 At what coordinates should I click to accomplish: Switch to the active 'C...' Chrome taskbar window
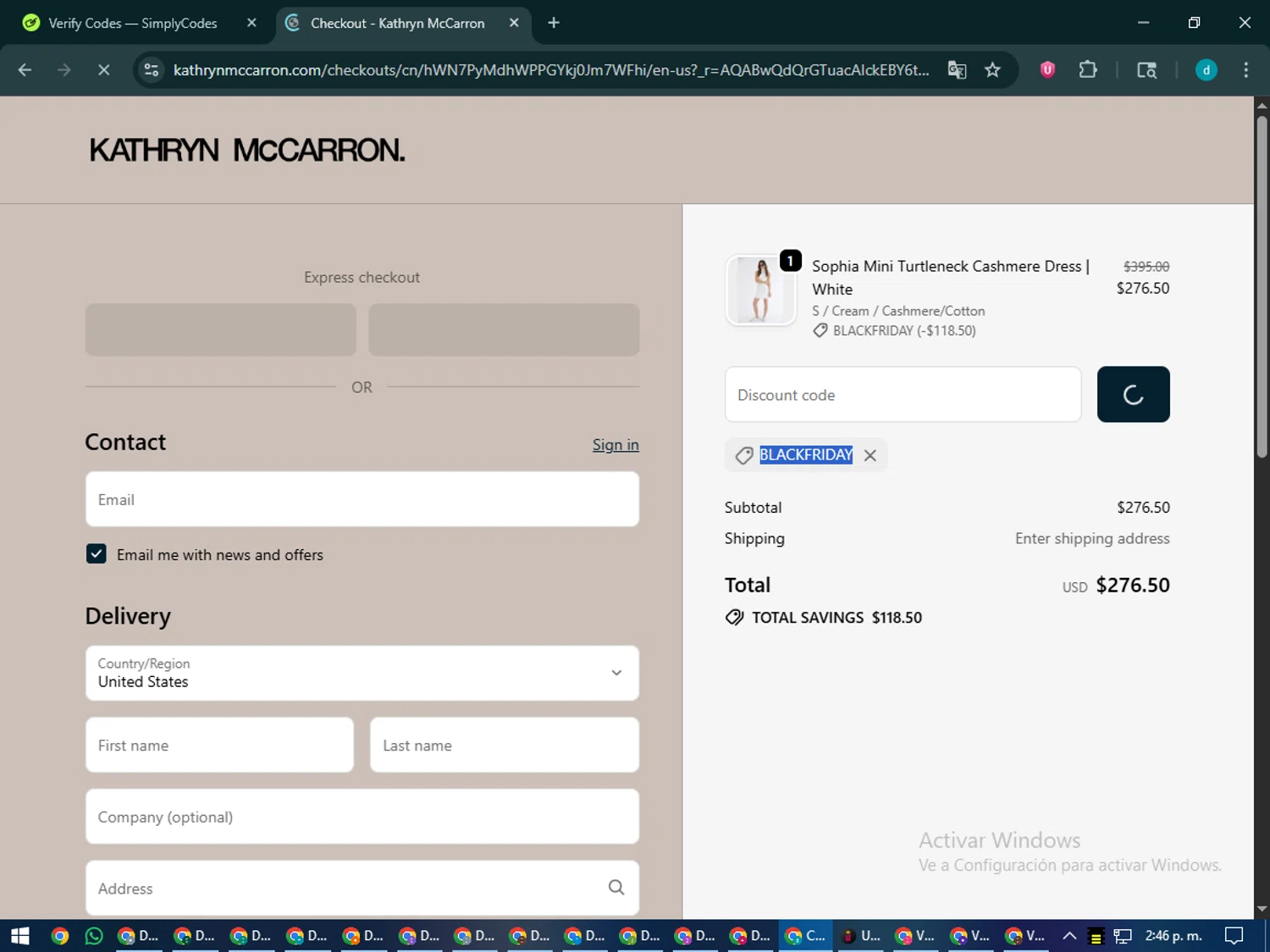point(806,936)
